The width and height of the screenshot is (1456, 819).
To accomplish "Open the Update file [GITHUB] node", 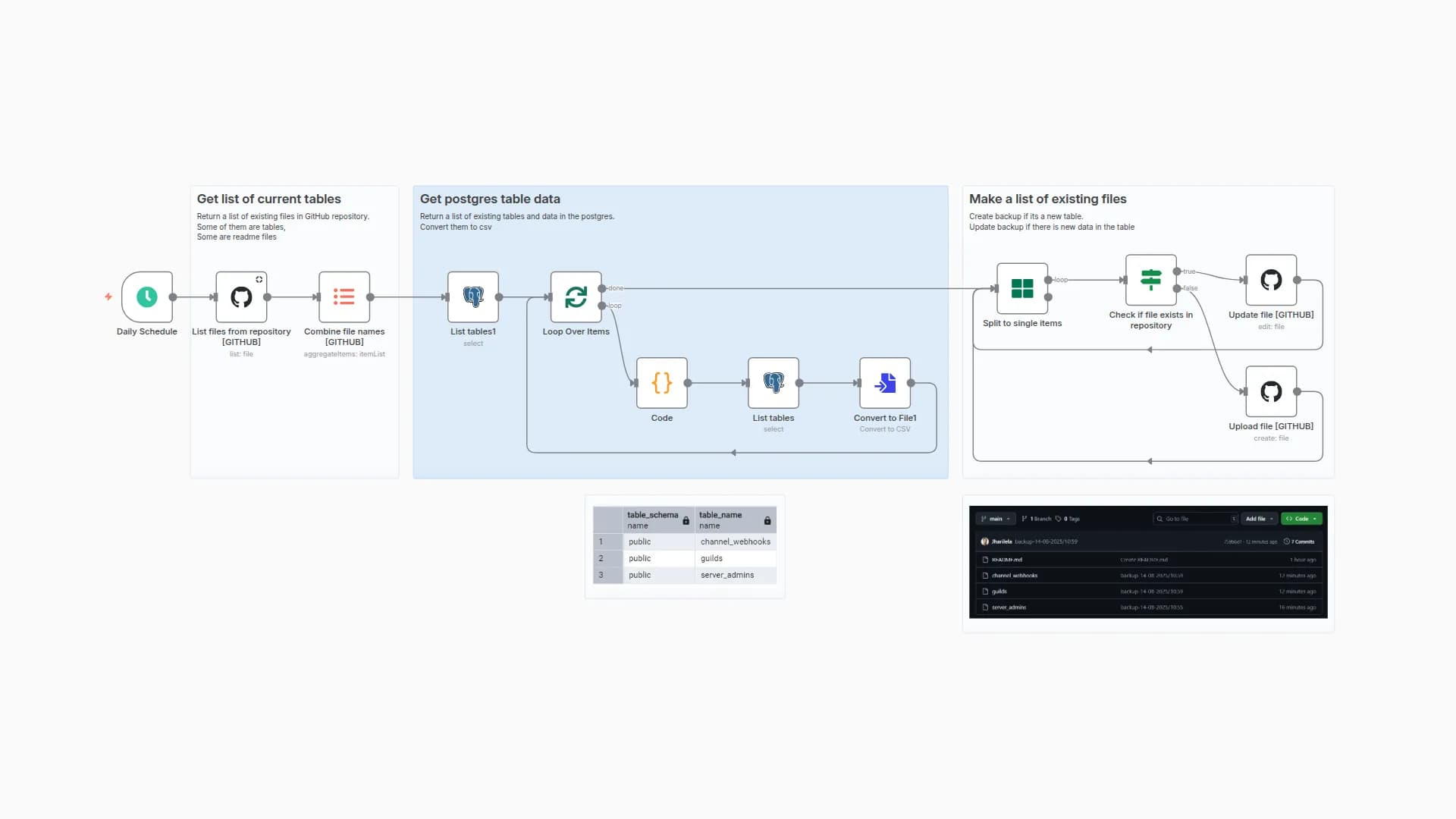I will [1270, 281].
